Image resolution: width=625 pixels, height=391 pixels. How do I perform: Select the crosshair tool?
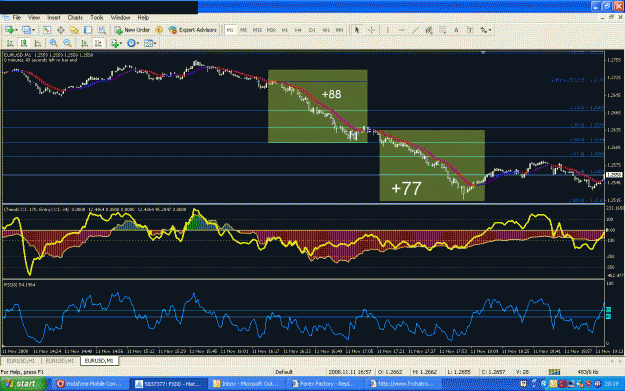coord(371,30)
